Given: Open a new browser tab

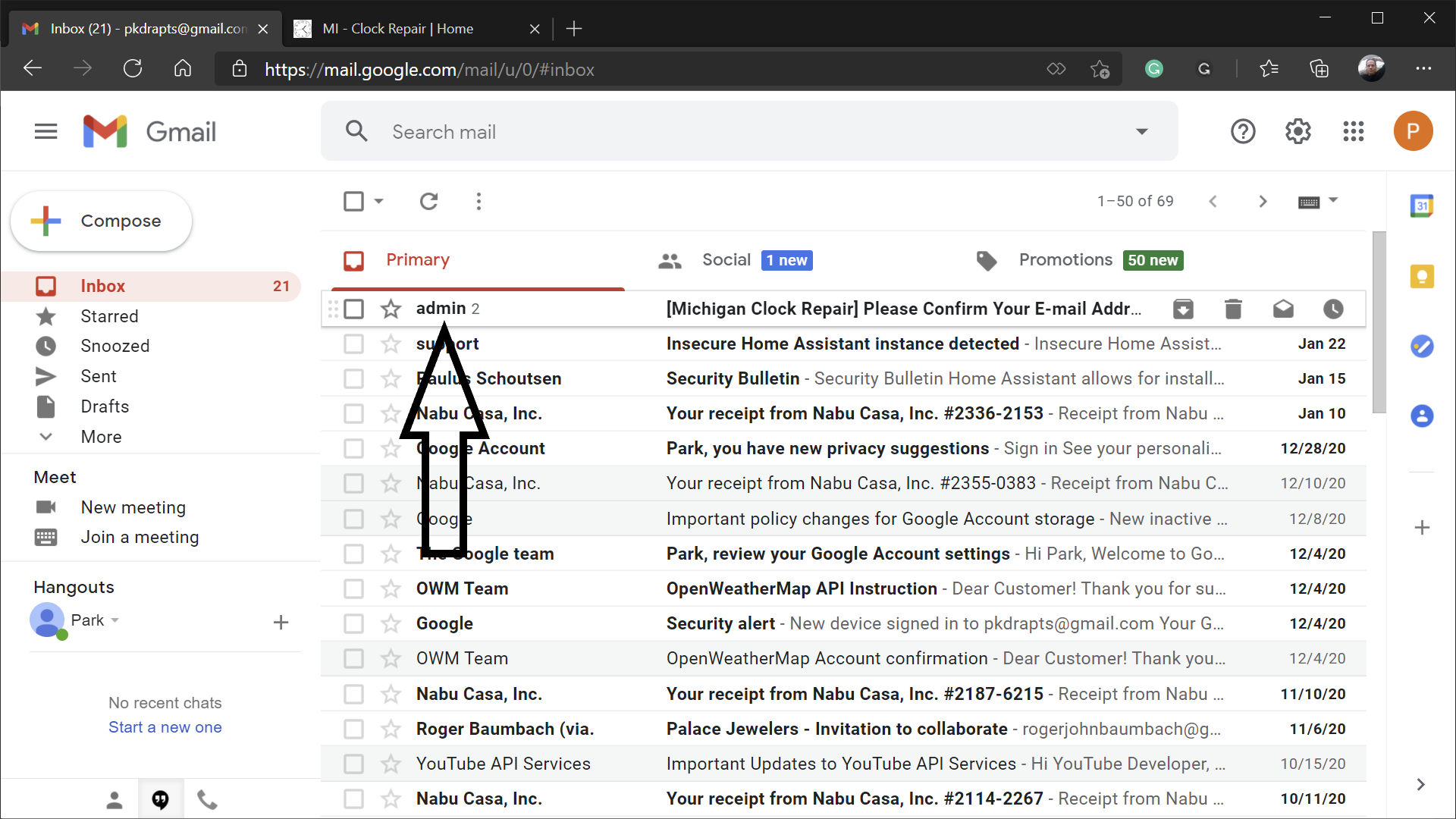Looking at the screenshot, I should pos(574,29).
